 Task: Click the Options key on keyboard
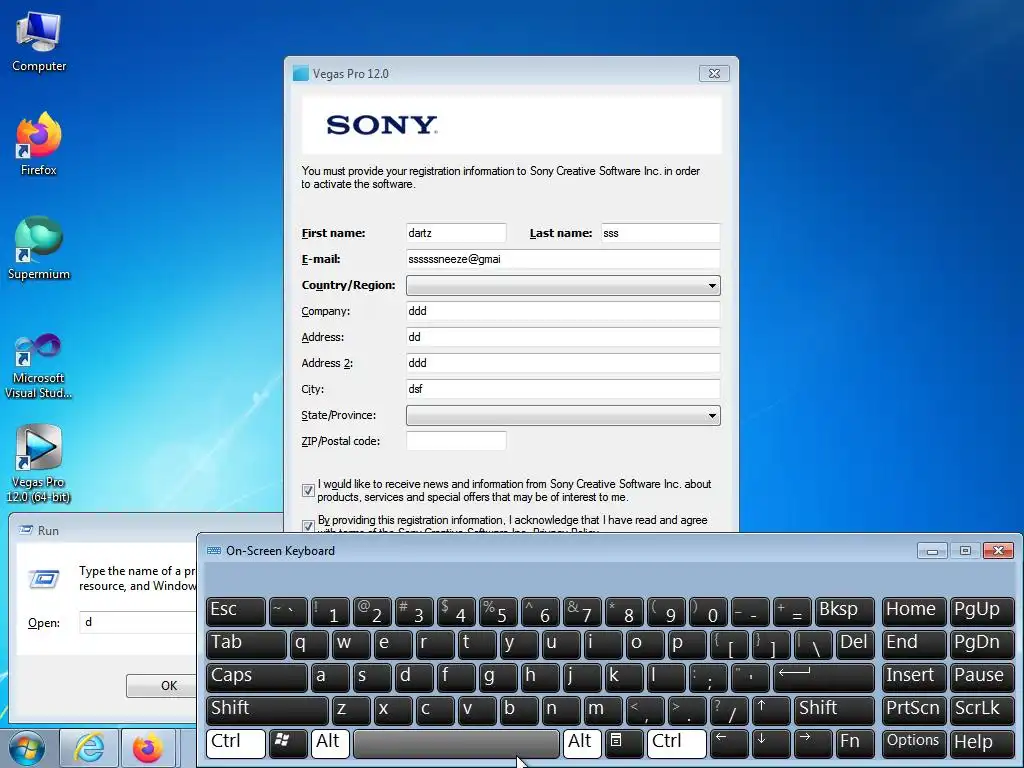(x=913, y=743)
